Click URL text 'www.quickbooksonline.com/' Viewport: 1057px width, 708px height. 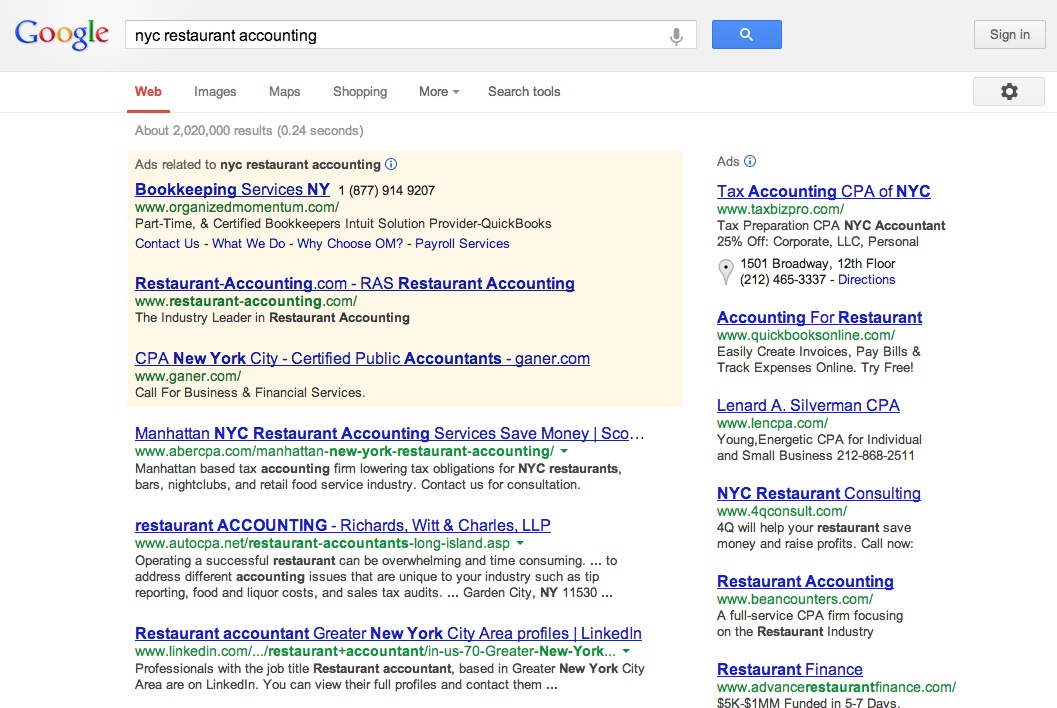806,335
